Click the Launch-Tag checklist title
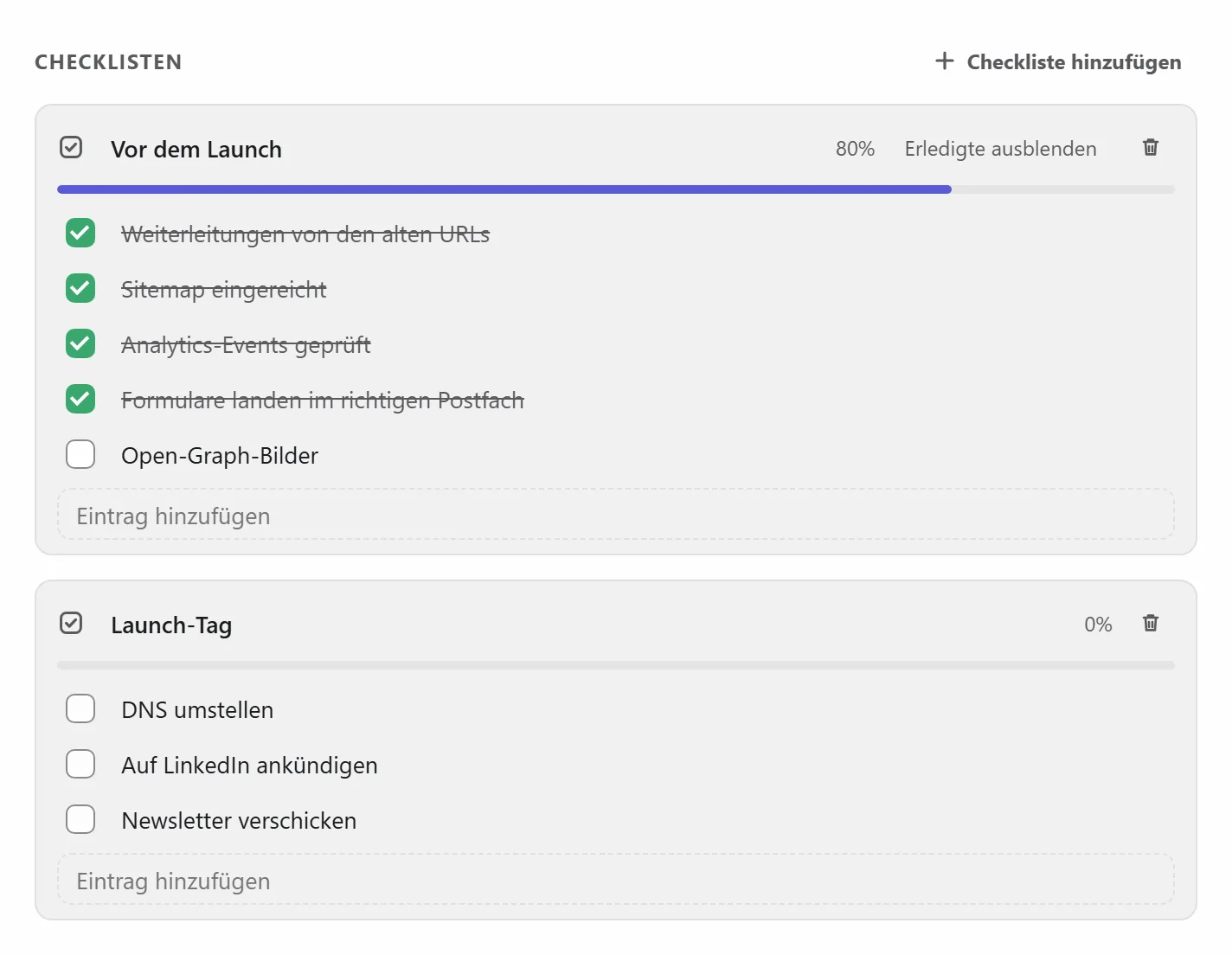The height and width of the screenshot is (955, 1232). 171,625
